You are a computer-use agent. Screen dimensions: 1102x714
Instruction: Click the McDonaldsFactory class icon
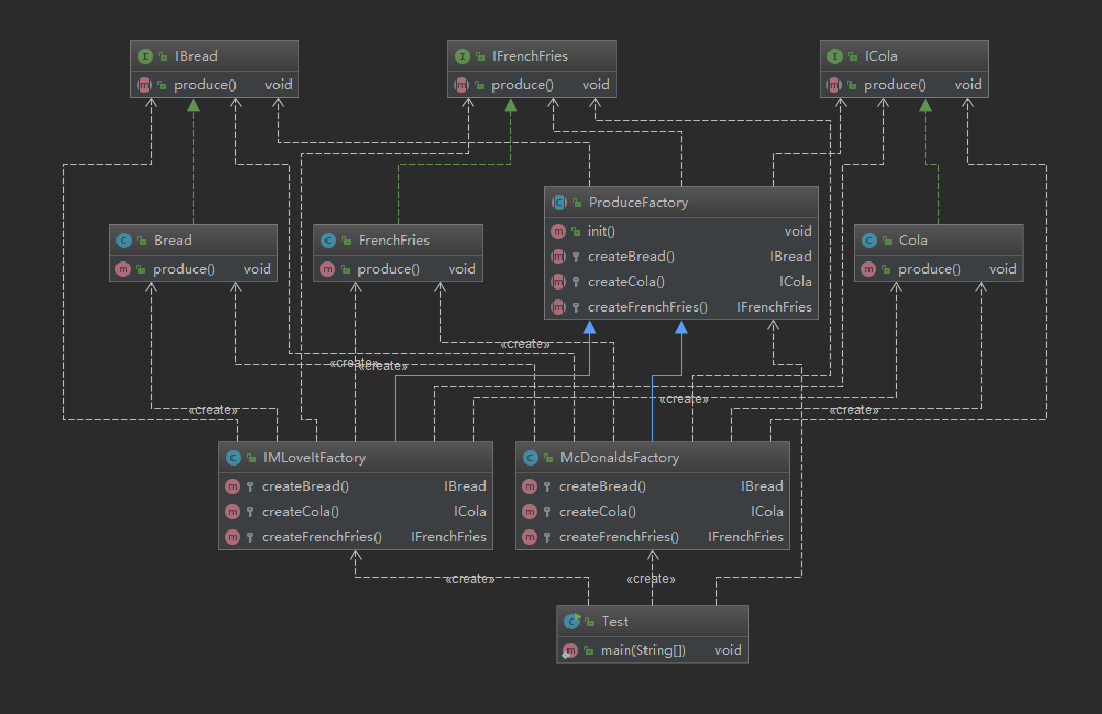pos(531,457)
